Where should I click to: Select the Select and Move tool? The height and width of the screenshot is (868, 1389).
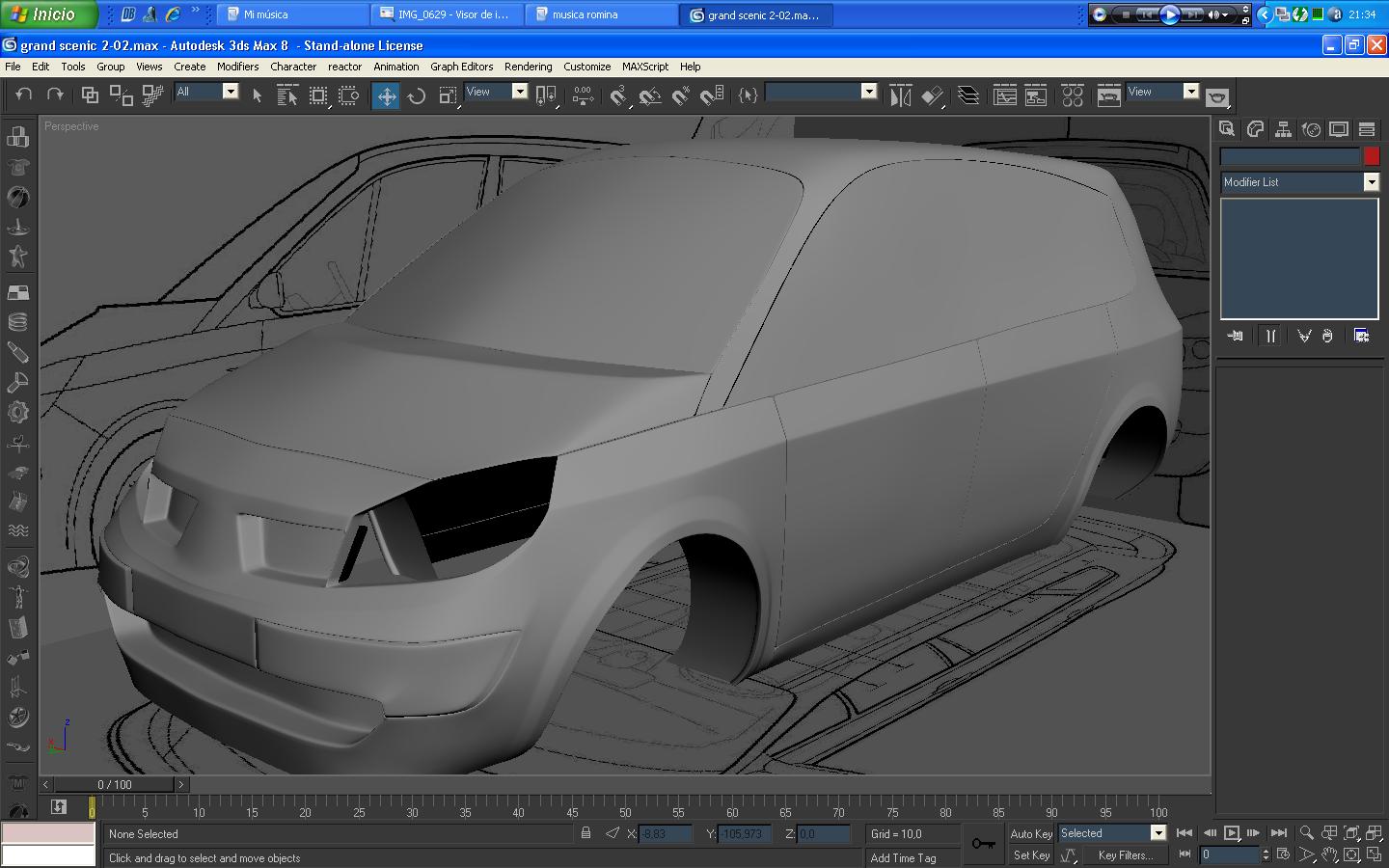(386, 95)
